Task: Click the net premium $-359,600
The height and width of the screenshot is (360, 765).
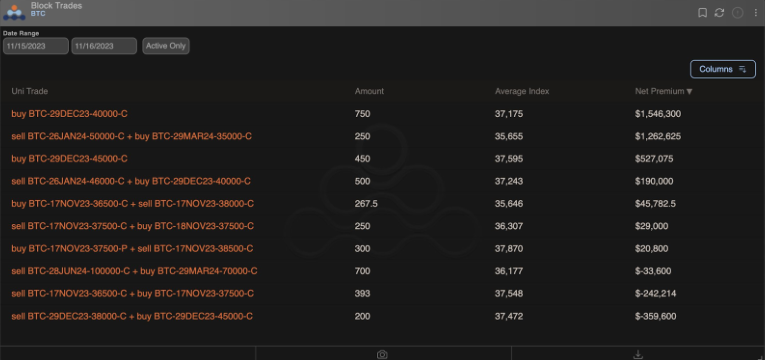Action: pos(656,316)
